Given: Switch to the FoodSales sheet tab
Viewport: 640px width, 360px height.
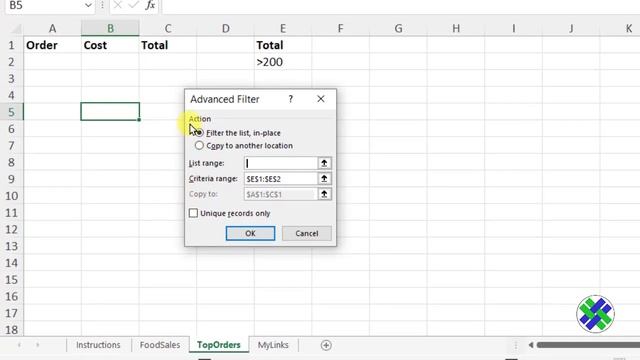Looking at the screenshot, I should 160,345.
